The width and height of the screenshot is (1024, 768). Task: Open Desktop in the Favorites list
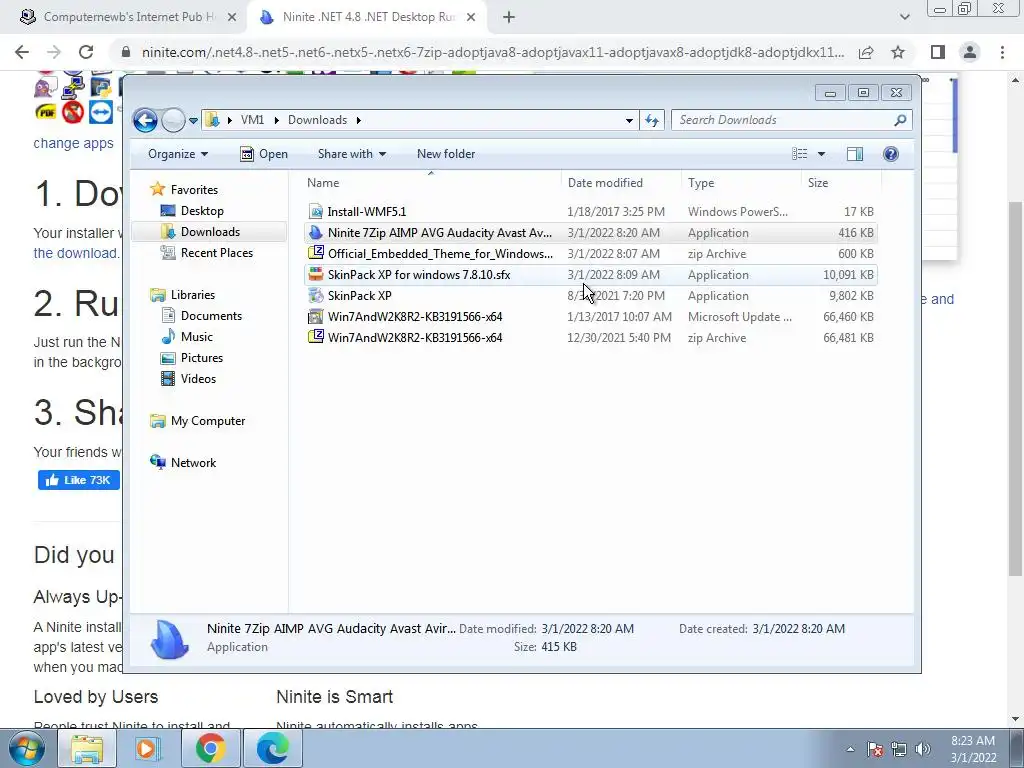(202, 211)
